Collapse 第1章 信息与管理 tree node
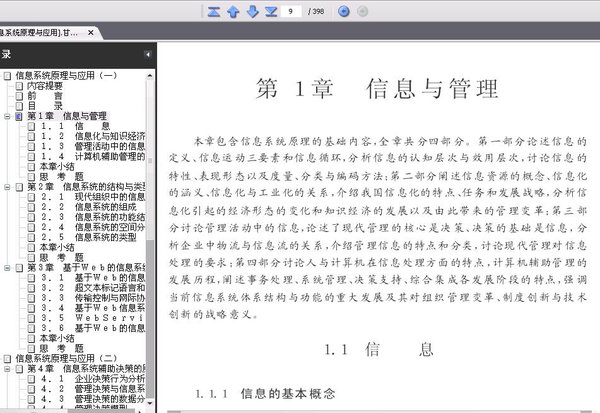600x413 pixels. point(7,116)
